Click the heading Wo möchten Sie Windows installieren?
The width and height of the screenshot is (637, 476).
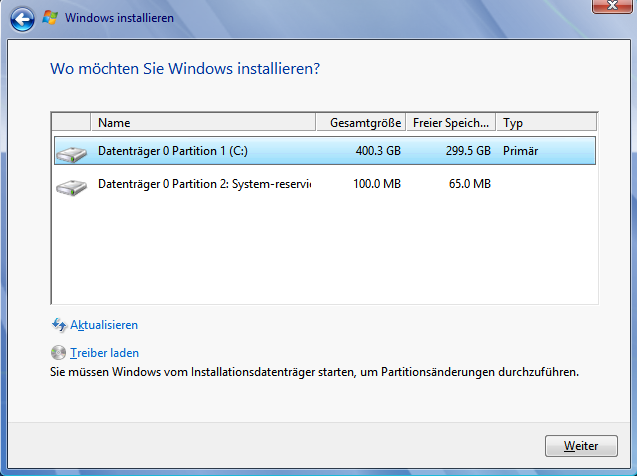(185, 69)
